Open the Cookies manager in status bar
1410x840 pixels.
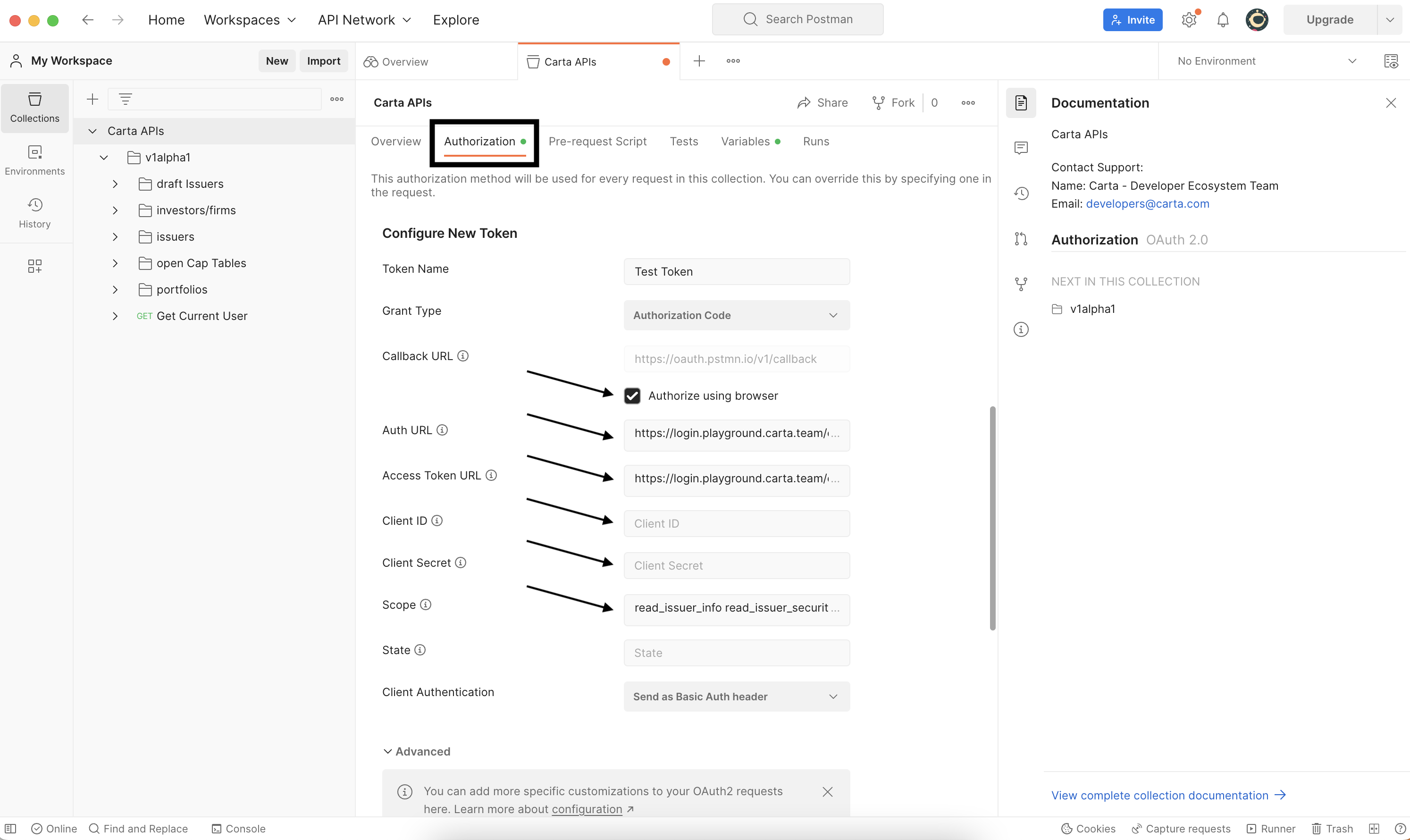[1088, 828]
